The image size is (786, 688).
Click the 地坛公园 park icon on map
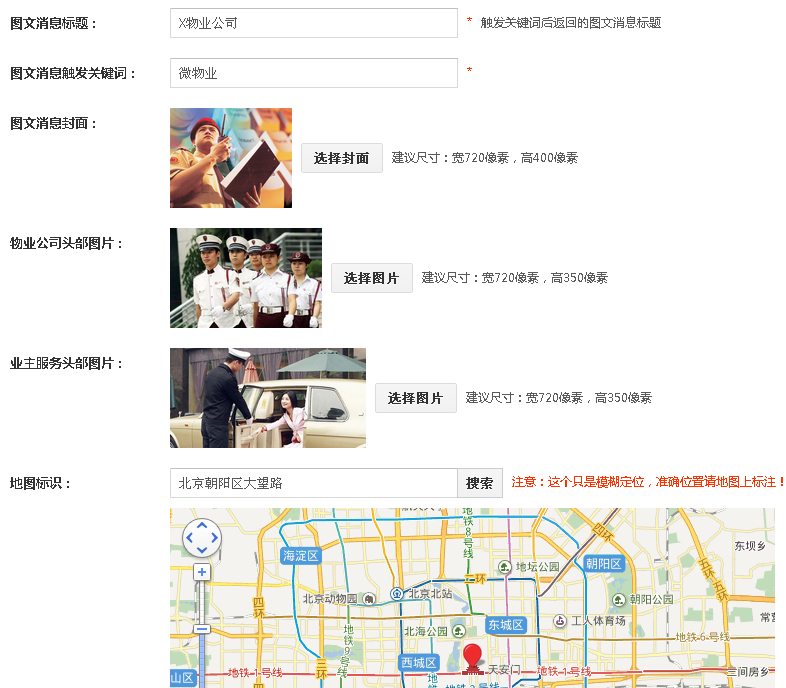pos(506,567)
